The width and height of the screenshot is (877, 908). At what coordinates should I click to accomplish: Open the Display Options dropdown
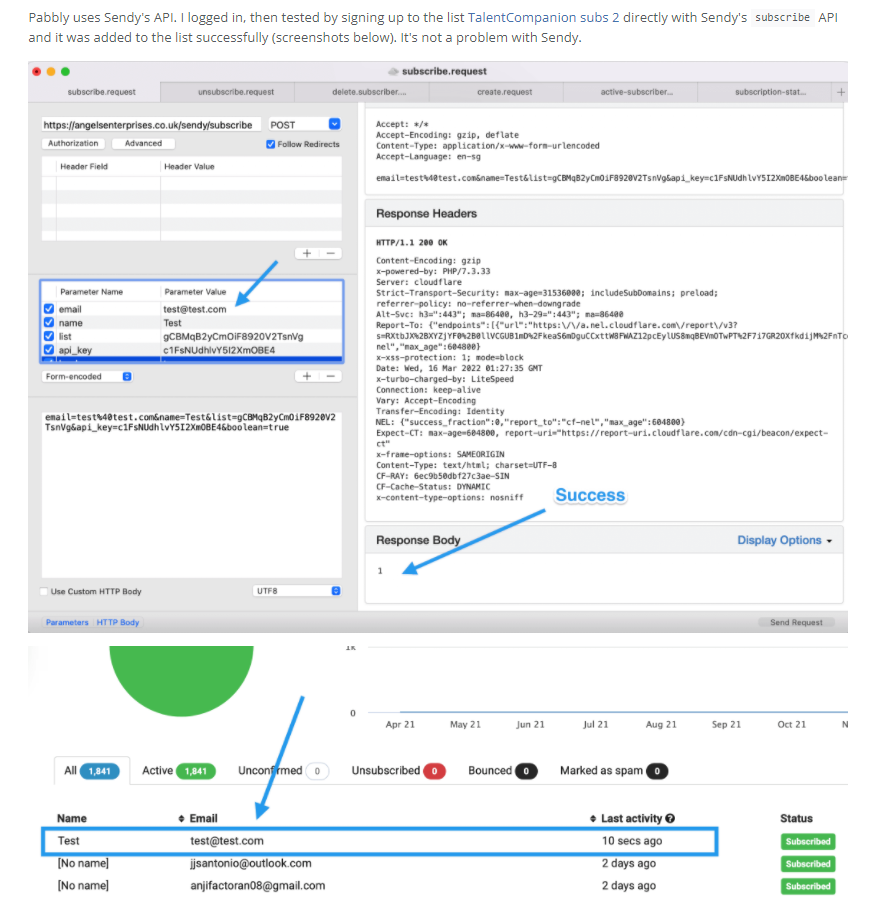coord(784,540)
